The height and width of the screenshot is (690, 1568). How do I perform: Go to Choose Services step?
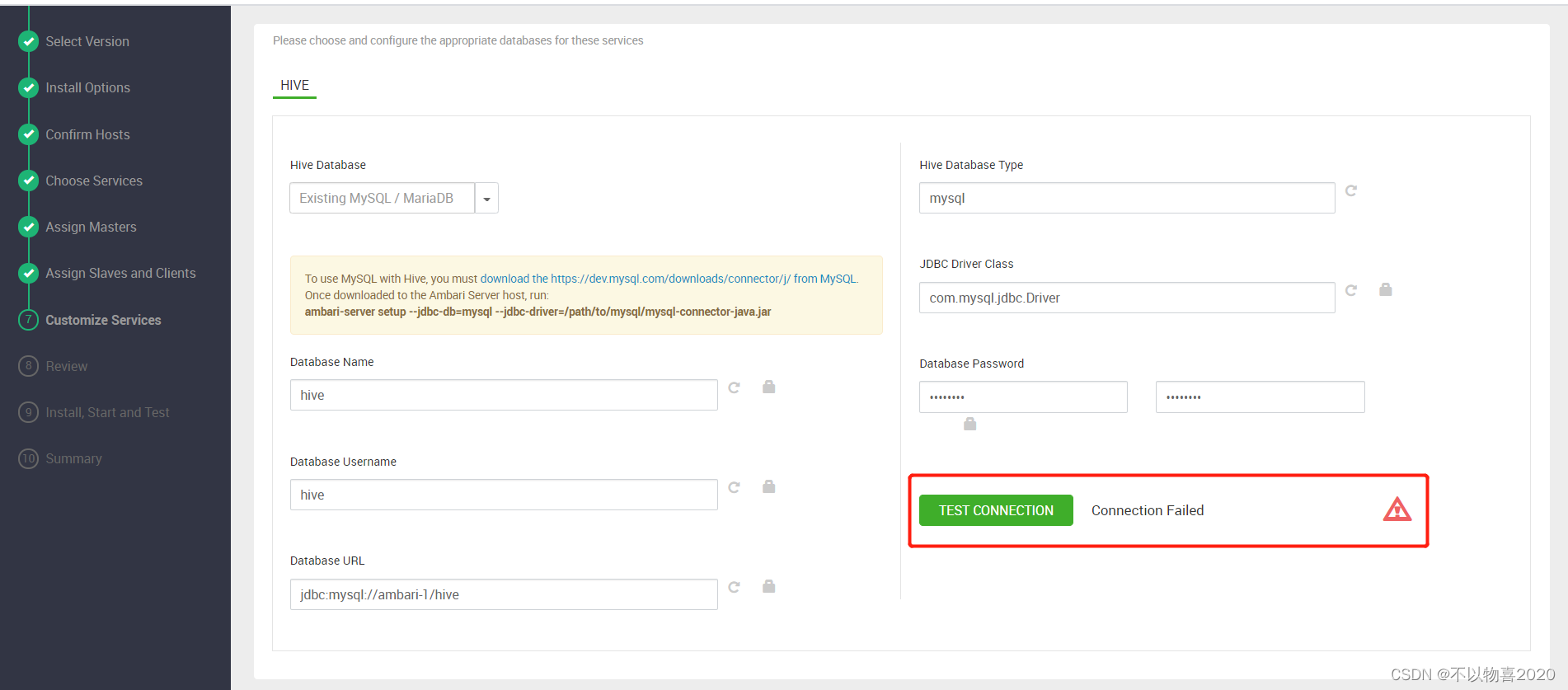click(x=94, y=181)
